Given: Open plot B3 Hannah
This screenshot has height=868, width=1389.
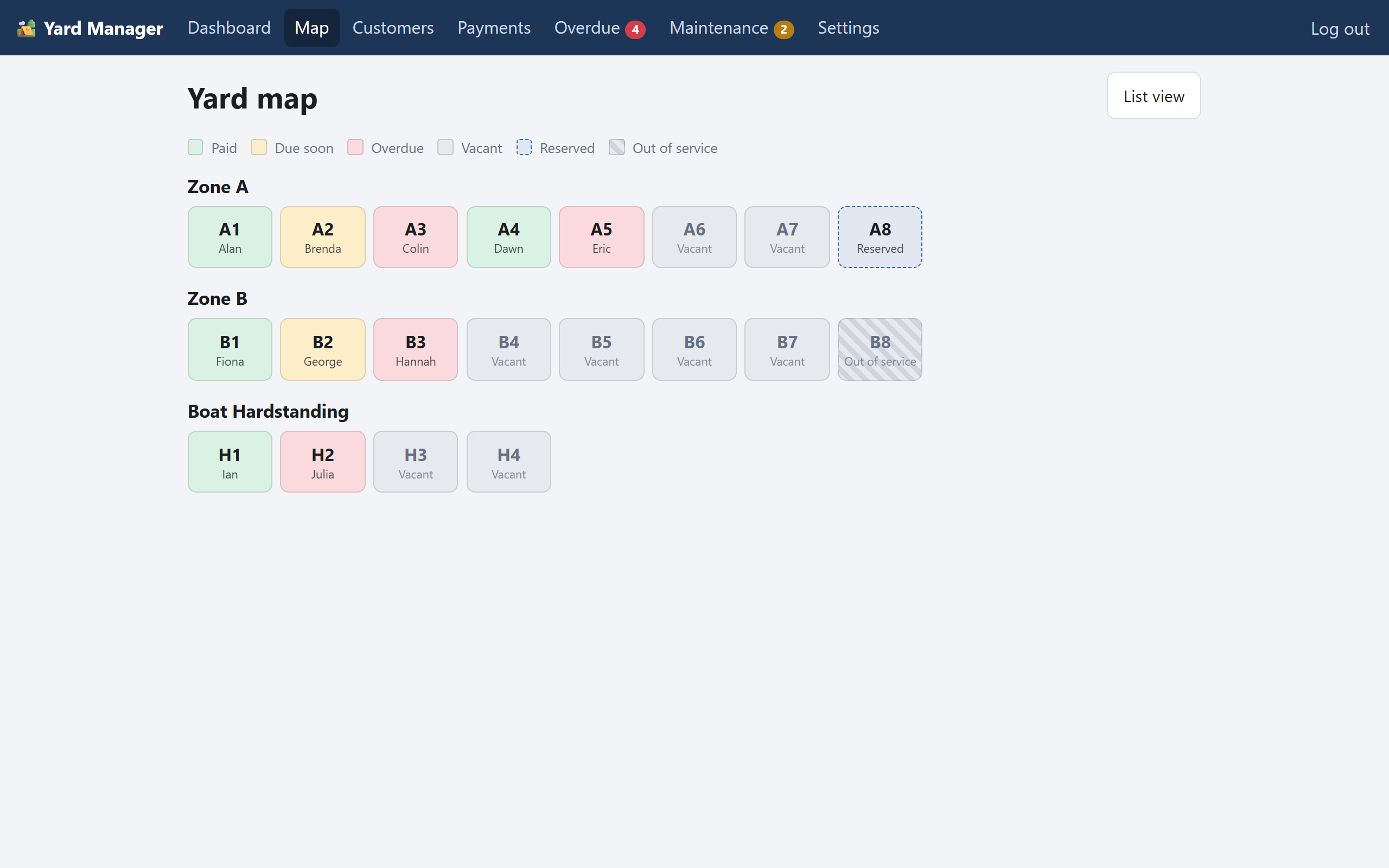Looking at the screenshot, I should pyautogui.click(x=416, y=349).
